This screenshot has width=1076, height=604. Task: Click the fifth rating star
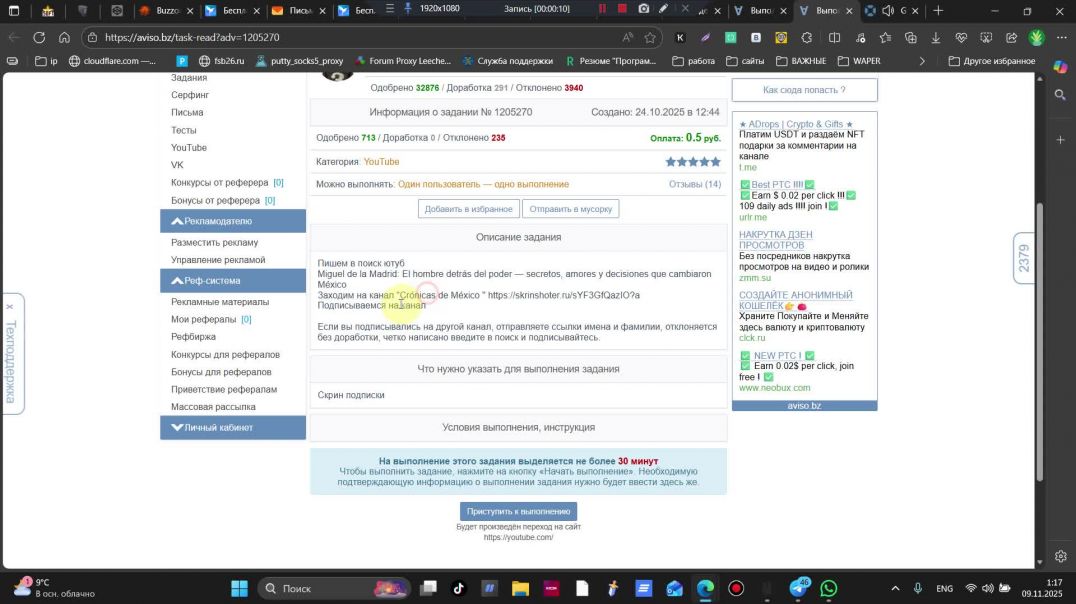pos(715,161)
